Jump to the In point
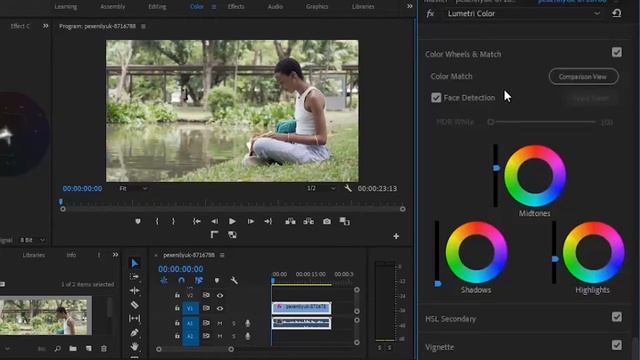 click(x=197, y=221)
